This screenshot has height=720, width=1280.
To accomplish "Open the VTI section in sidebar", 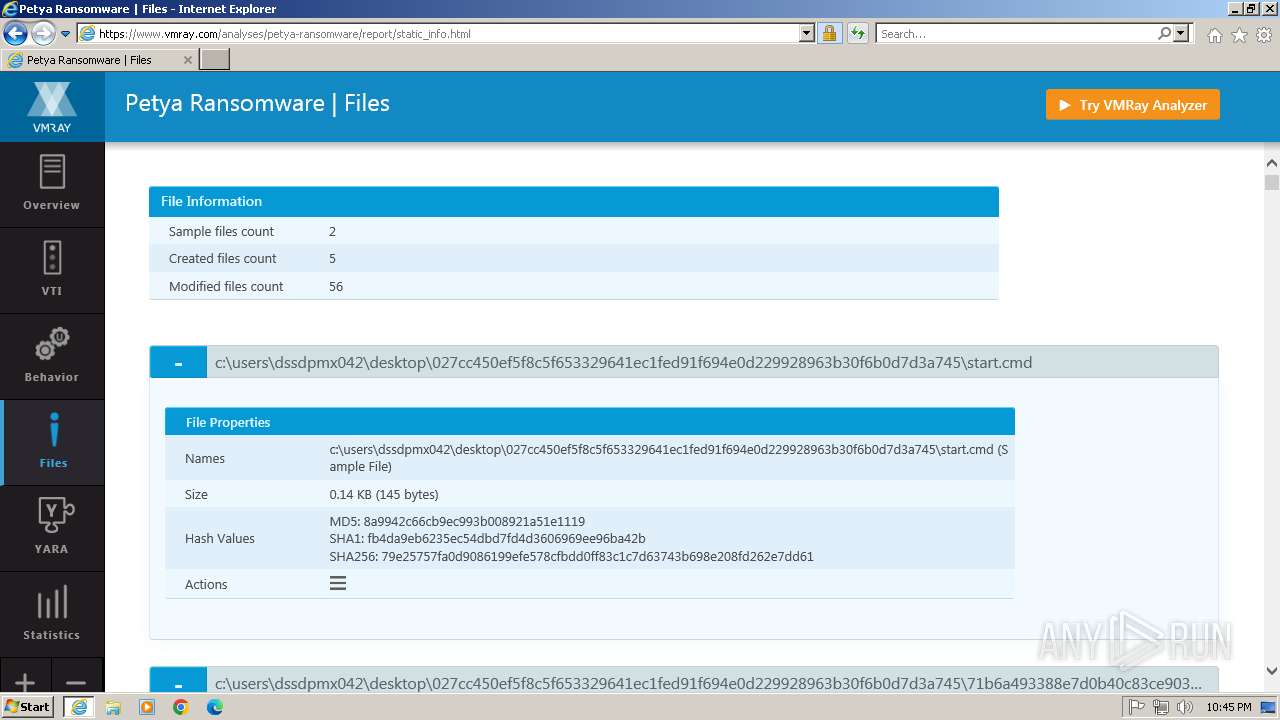I will coord(52,270).
